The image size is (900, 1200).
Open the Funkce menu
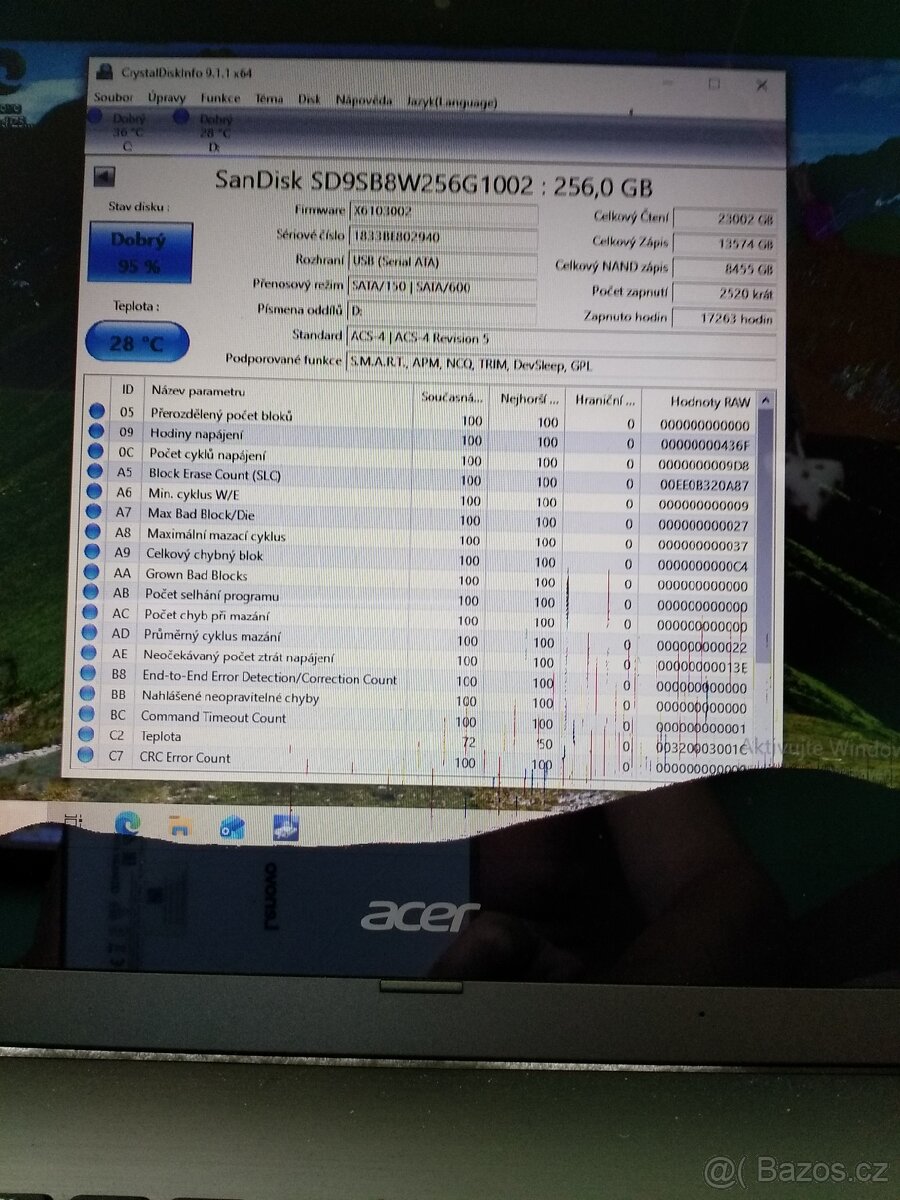point(220,98)
